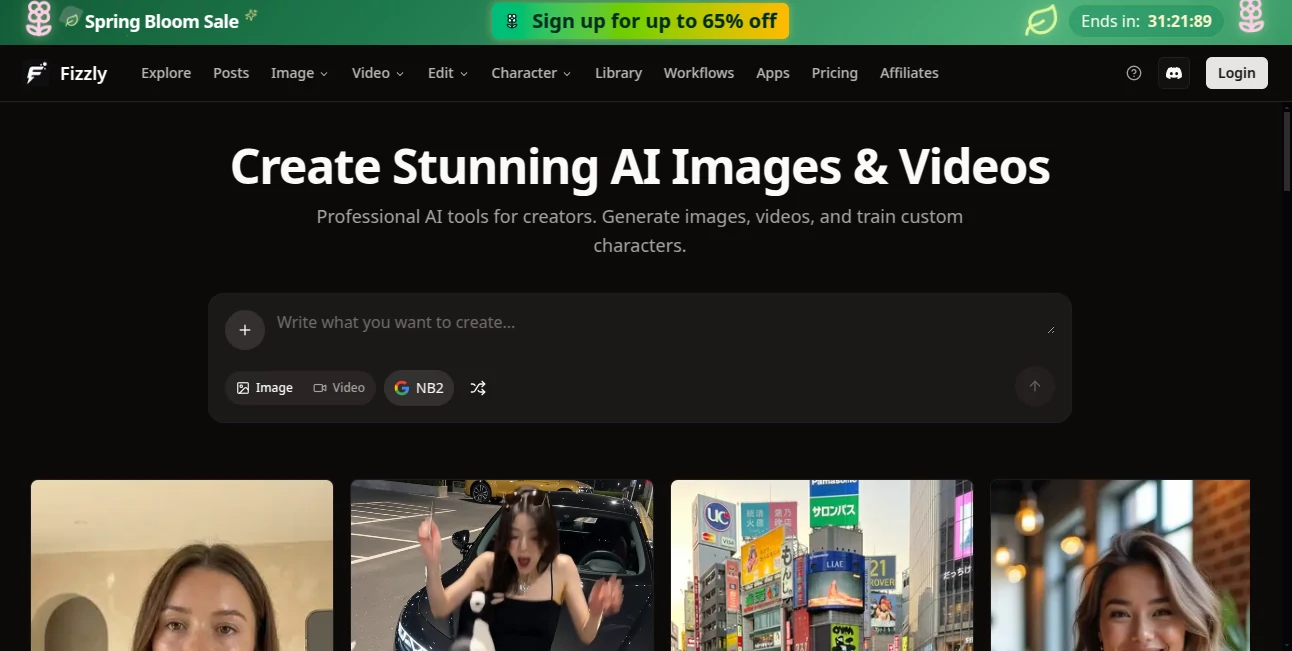Open the woman with brown hair thumbnail
The height and width of the screenshot is (651, 1292).
(x=182, y=565)
